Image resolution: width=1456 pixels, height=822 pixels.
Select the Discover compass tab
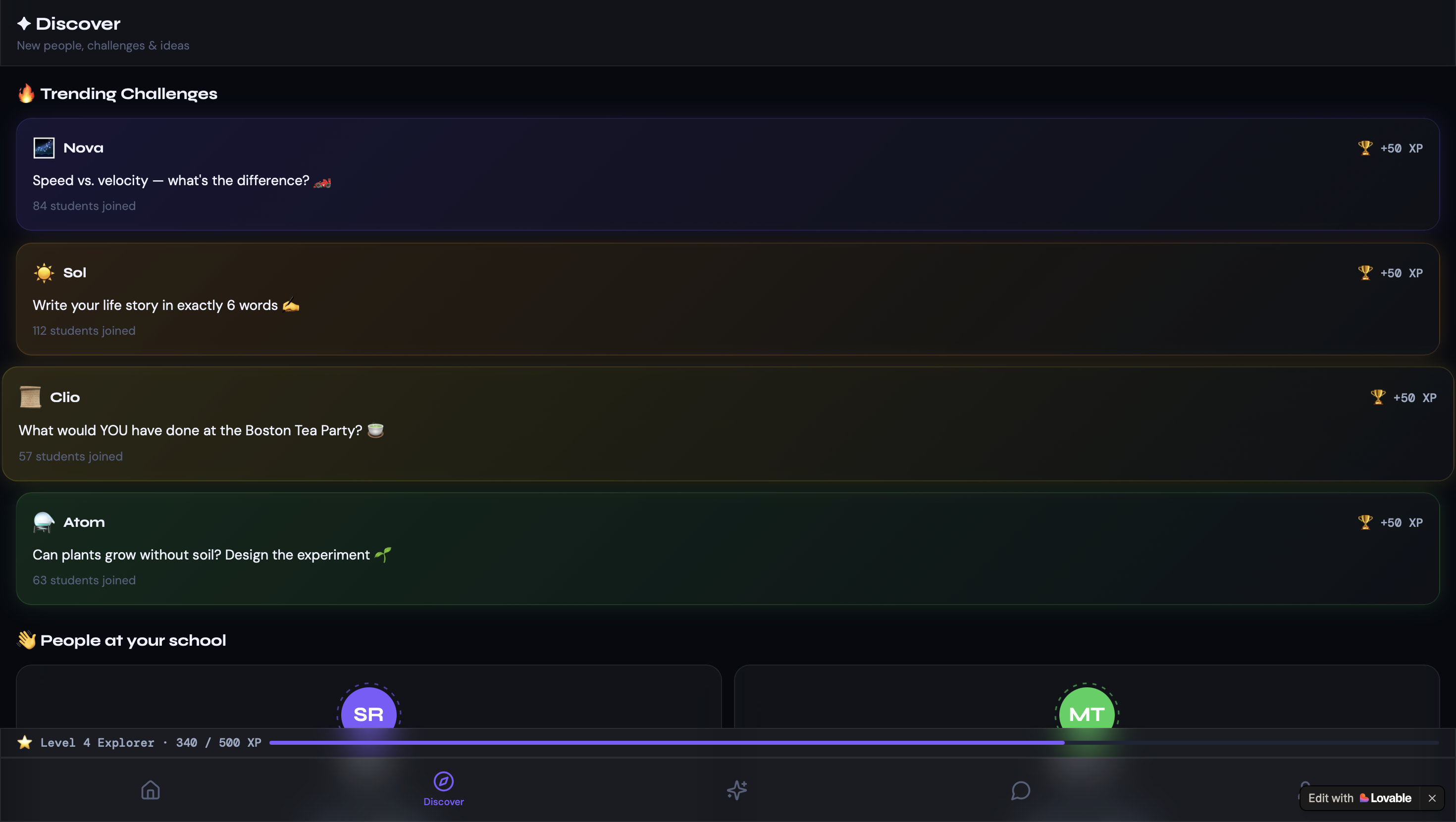444,789
